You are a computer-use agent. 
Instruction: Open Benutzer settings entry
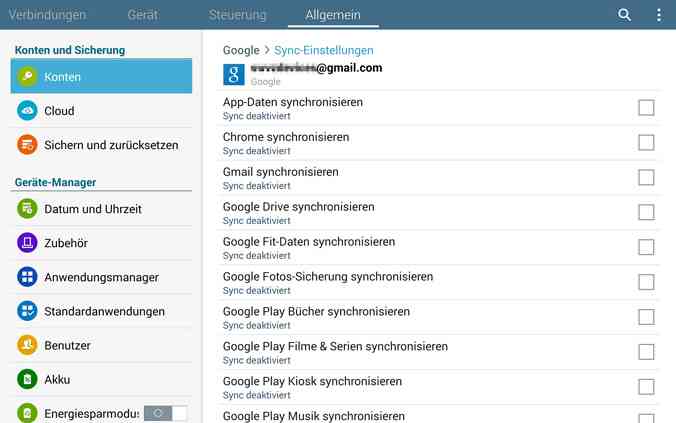tap(101, 345)
